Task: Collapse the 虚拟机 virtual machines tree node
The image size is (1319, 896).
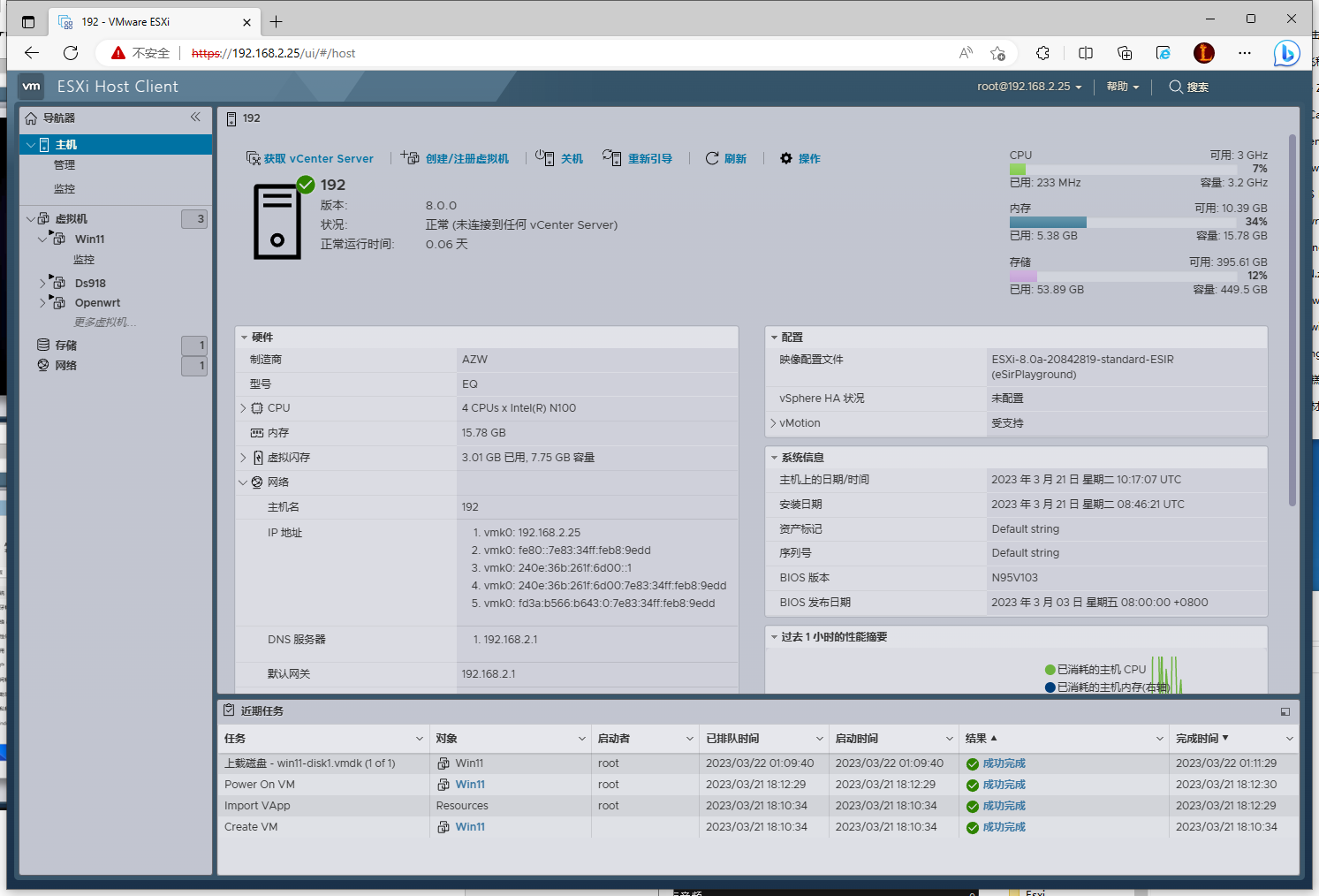Action: tap(31, 218)
